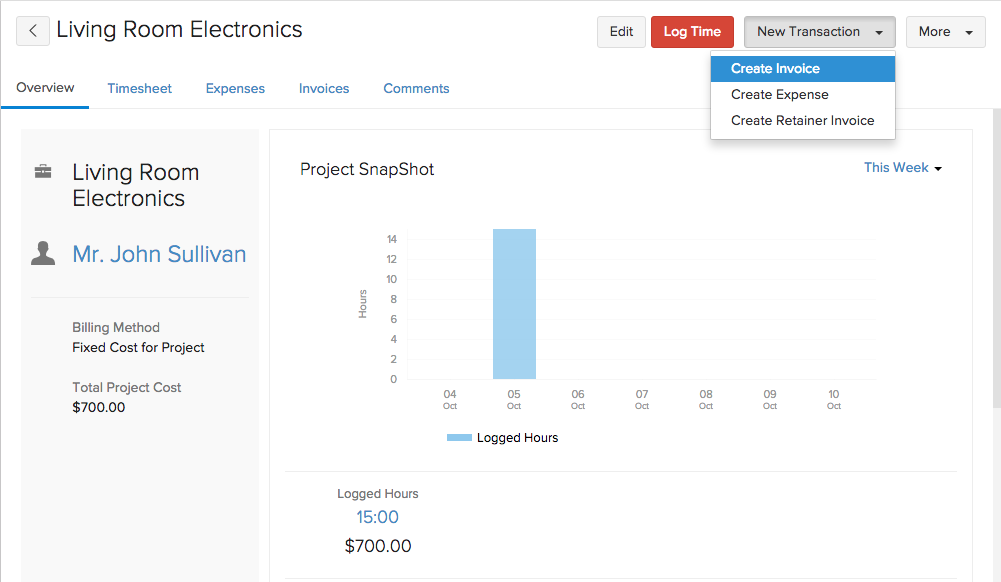The image size is (1001, 582).
Task: Click the Living Room Electronics page title
Action: click(179, 30)
